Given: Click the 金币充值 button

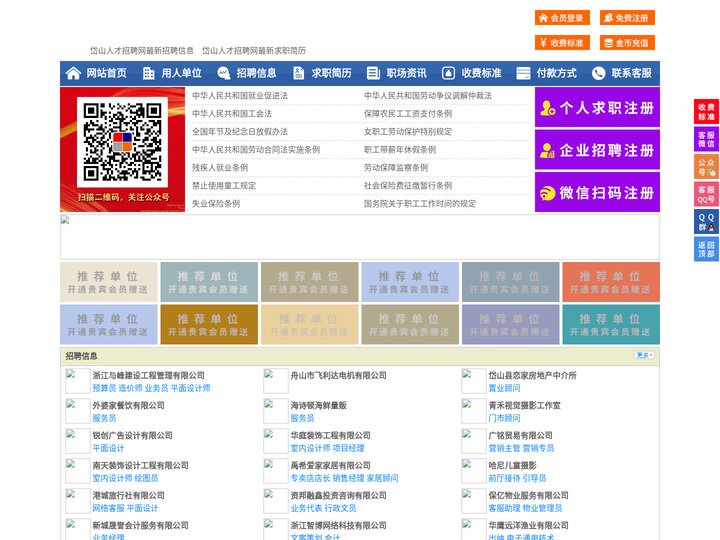Looking at the screenshot, I should (627, 43).
